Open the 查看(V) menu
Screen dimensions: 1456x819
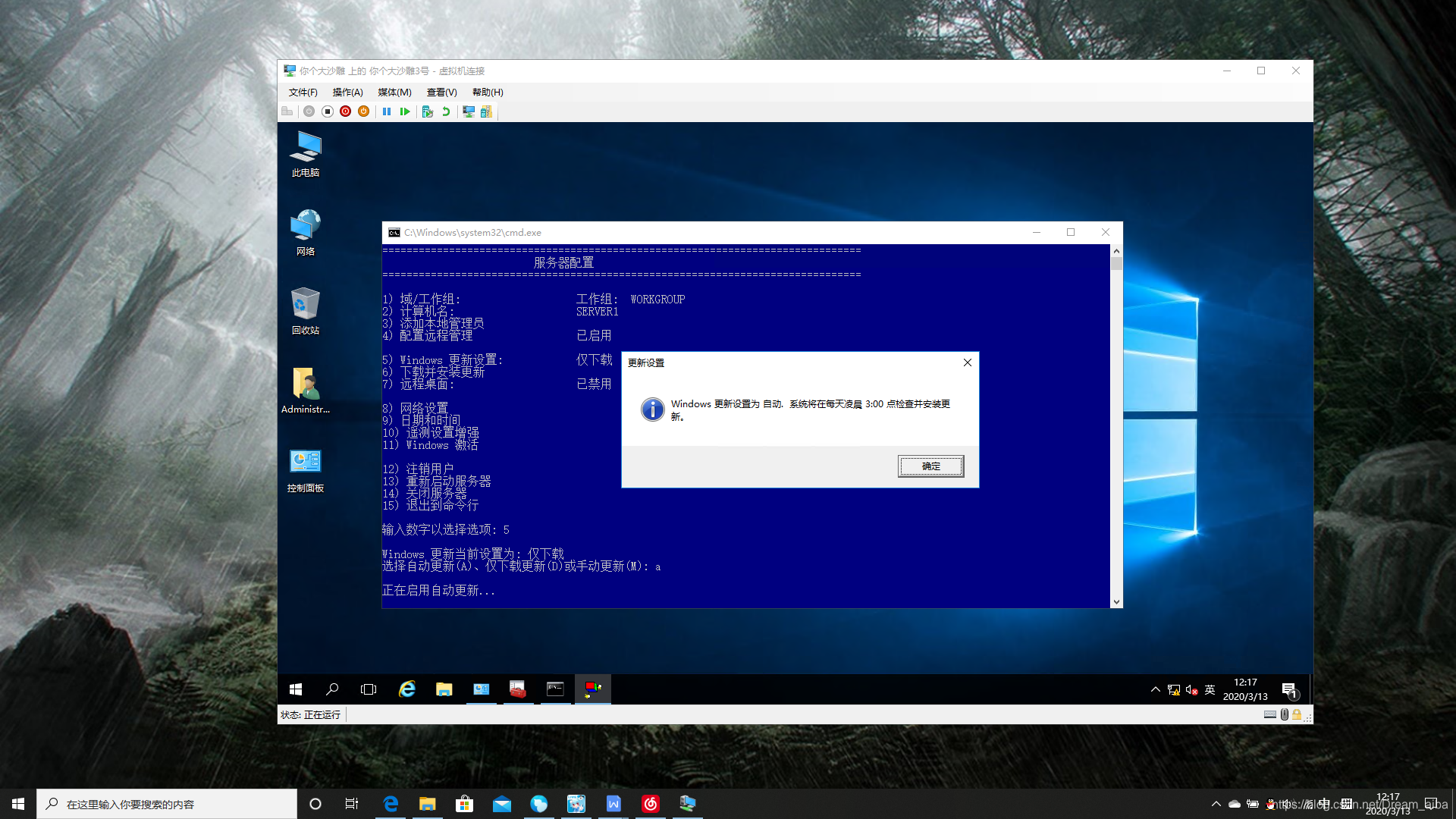[441, 93]
